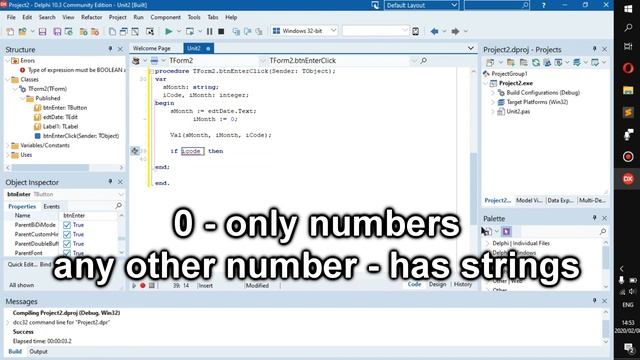Click the red record macro button

pos(142,285)
